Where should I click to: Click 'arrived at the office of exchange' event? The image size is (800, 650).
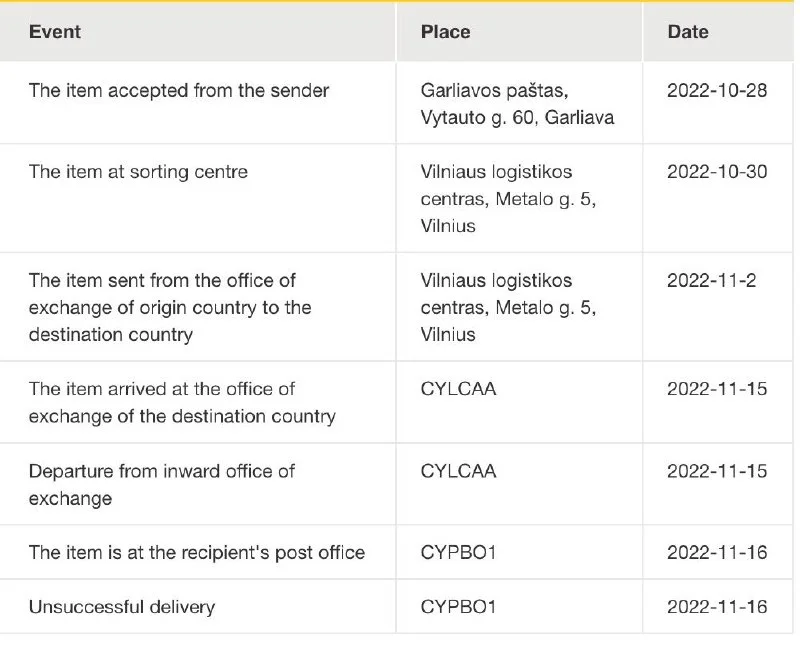[182, 402]
